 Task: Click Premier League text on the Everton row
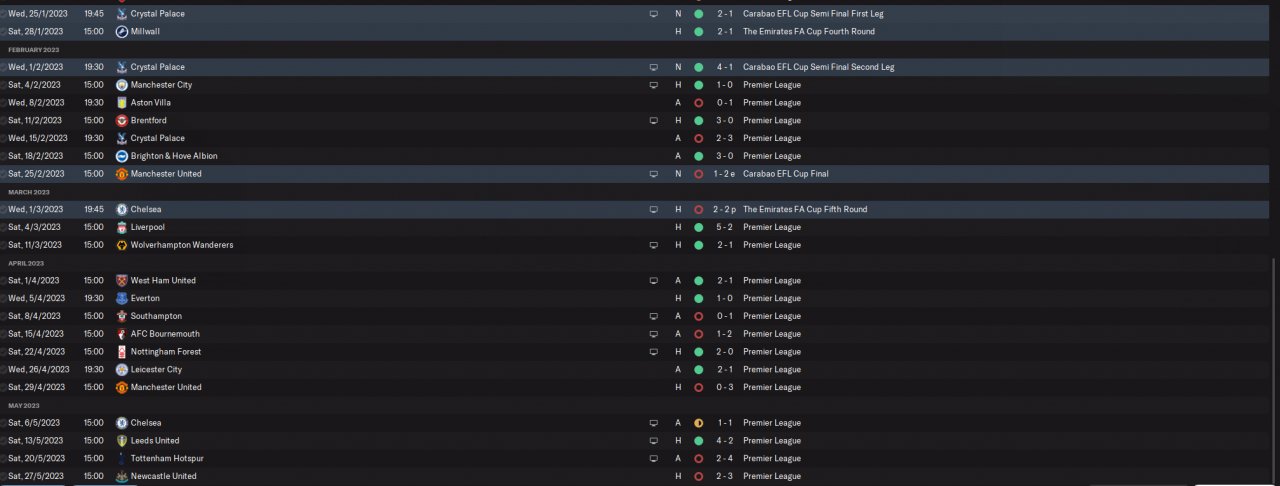[772, 298]
